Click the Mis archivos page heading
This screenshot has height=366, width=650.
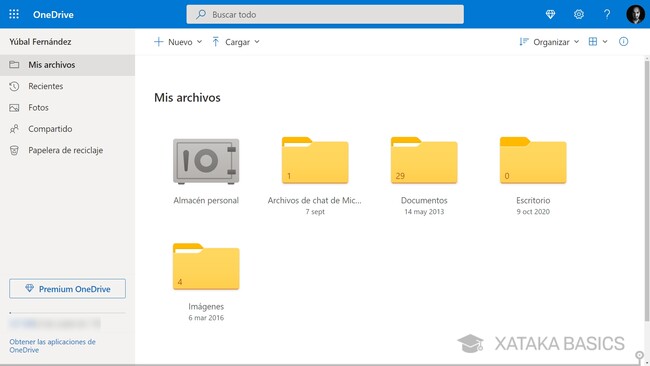tap(187, 98)
